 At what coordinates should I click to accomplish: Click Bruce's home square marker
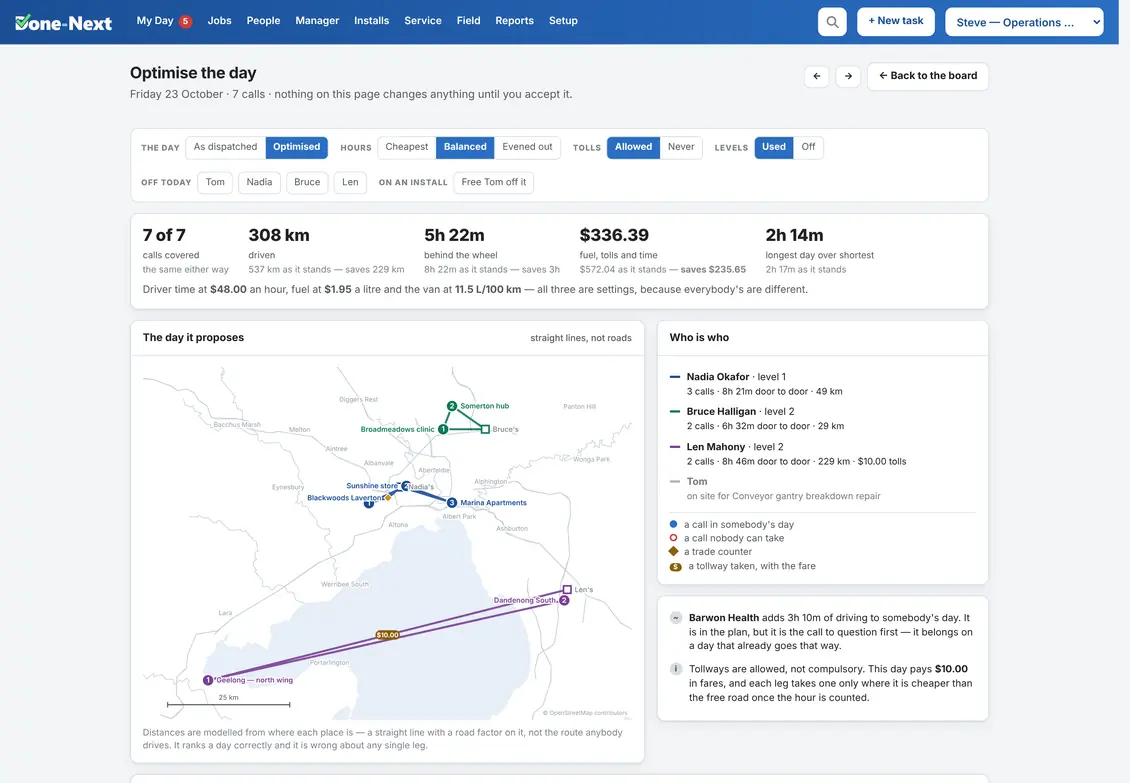coord(485,429)
